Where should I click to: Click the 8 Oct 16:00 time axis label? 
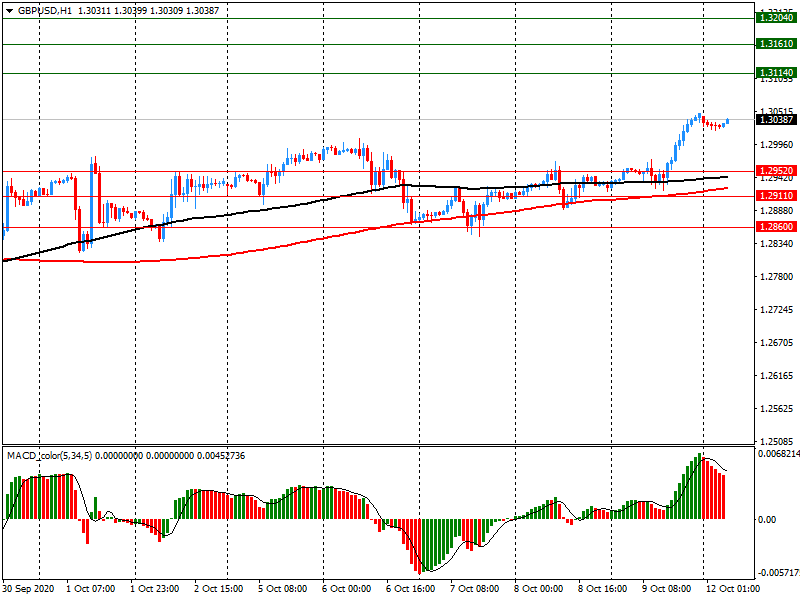(x=603, y=589)
